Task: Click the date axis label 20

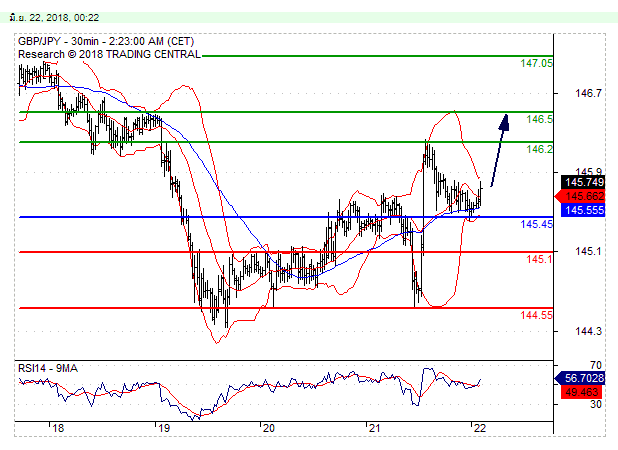Action: 269,428
